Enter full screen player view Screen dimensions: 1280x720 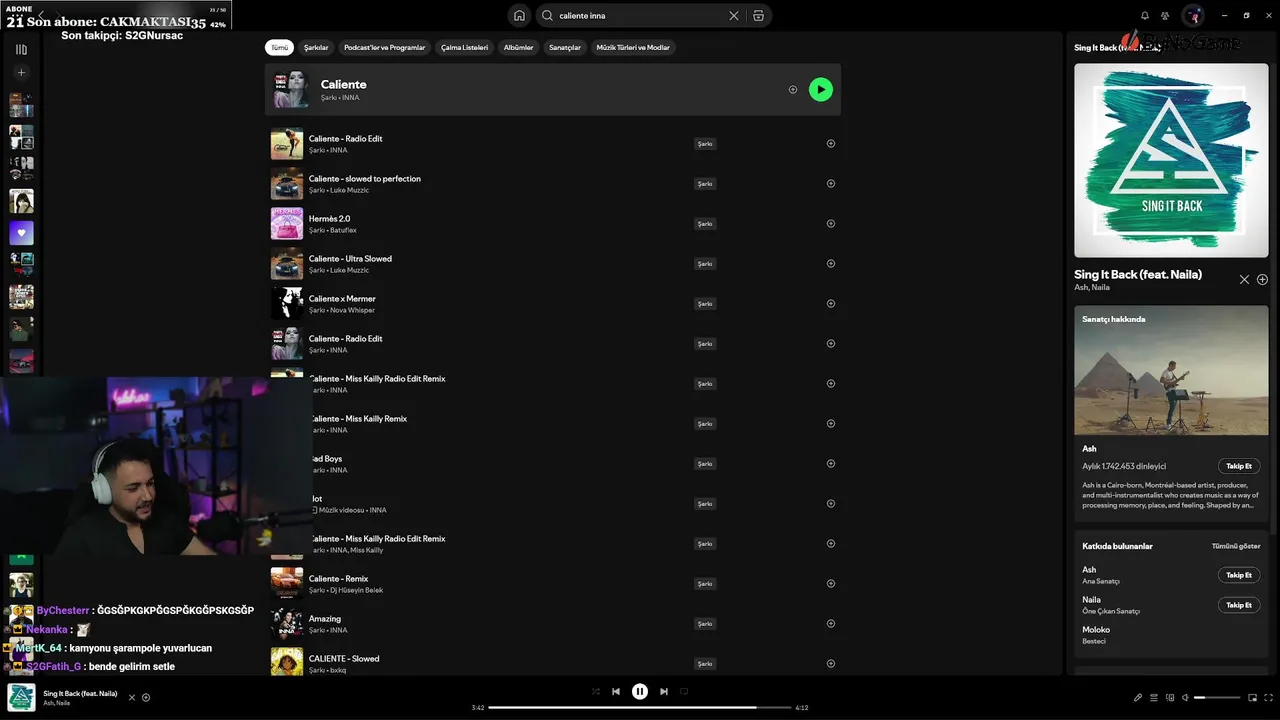(x=1267, y=697)
